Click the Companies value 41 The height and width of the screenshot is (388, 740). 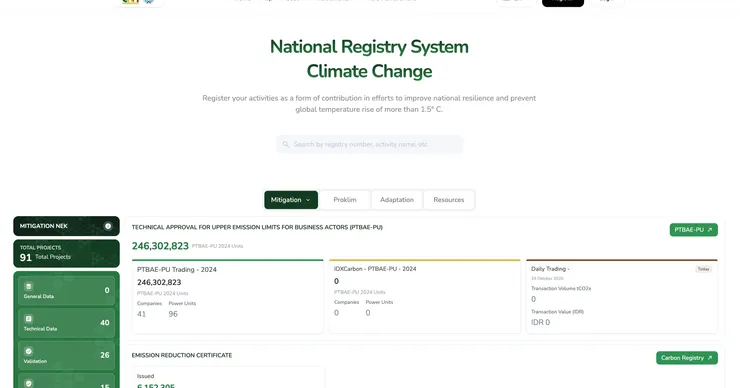coord(142,314)
